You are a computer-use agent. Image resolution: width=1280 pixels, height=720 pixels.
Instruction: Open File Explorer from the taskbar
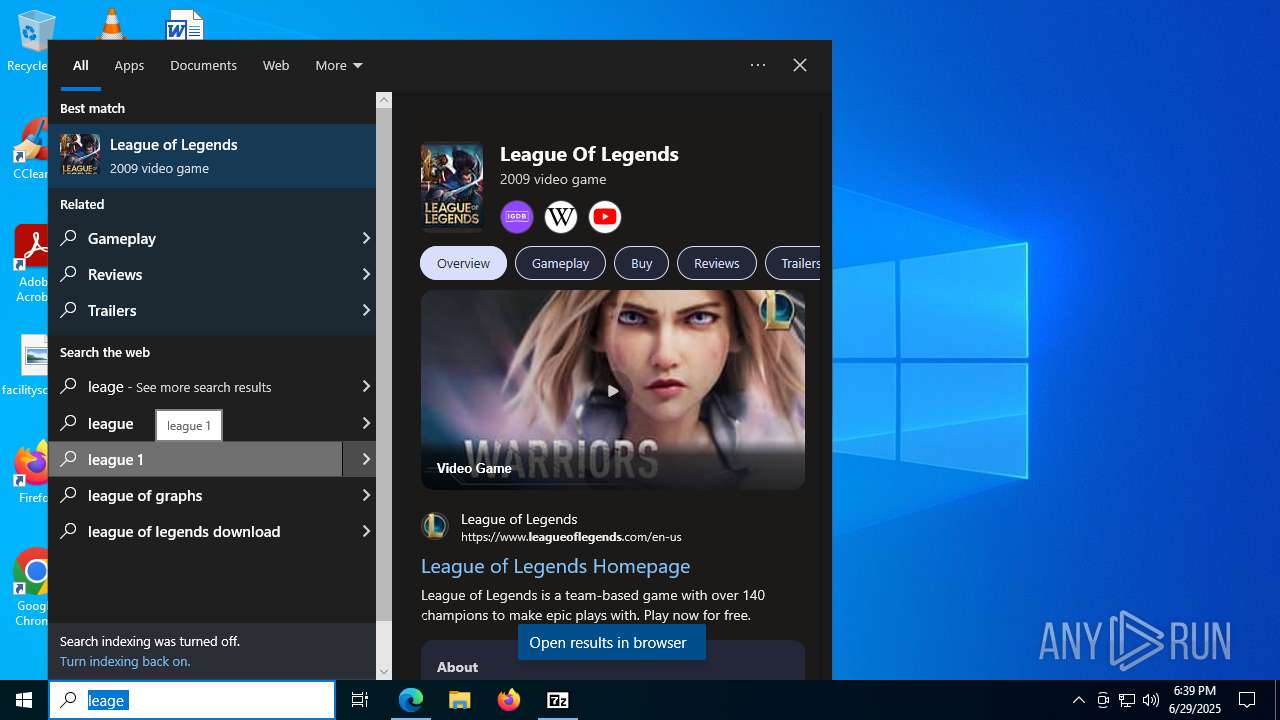(460, 700)
